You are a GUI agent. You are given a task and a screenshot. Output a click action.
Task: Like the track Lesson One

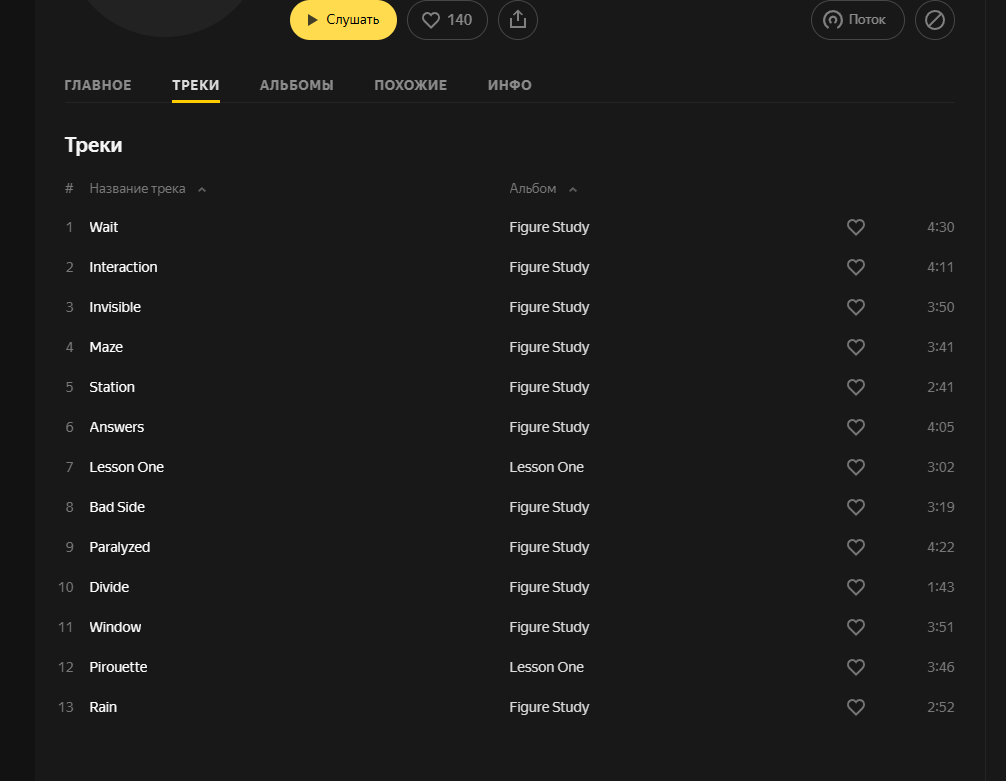pos(856,467)
